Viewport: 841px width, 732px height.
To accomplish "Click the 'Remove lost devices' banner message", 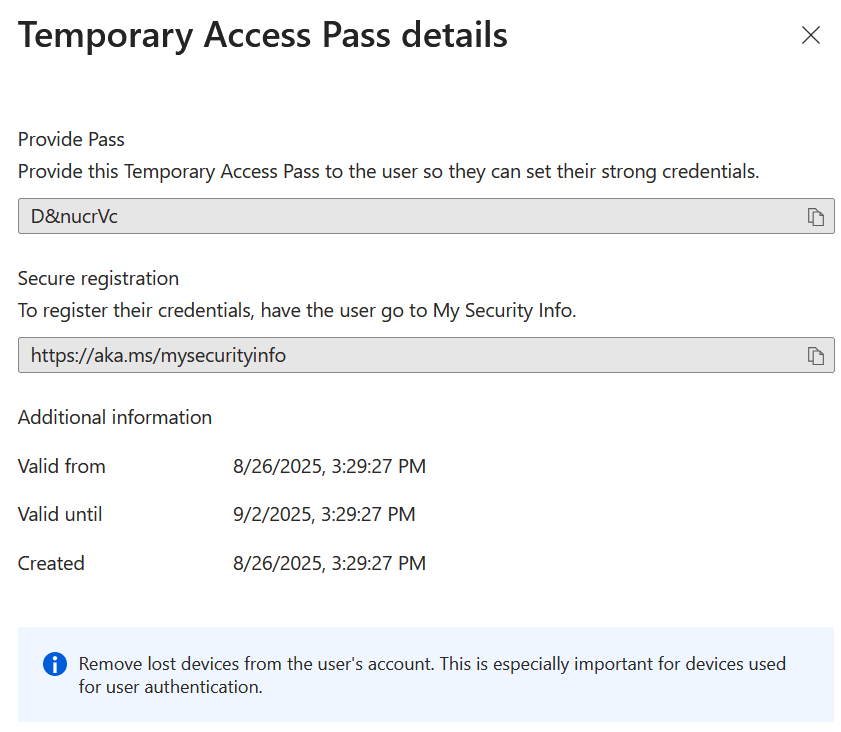I will pyautogui.click(x=432, y=664).
